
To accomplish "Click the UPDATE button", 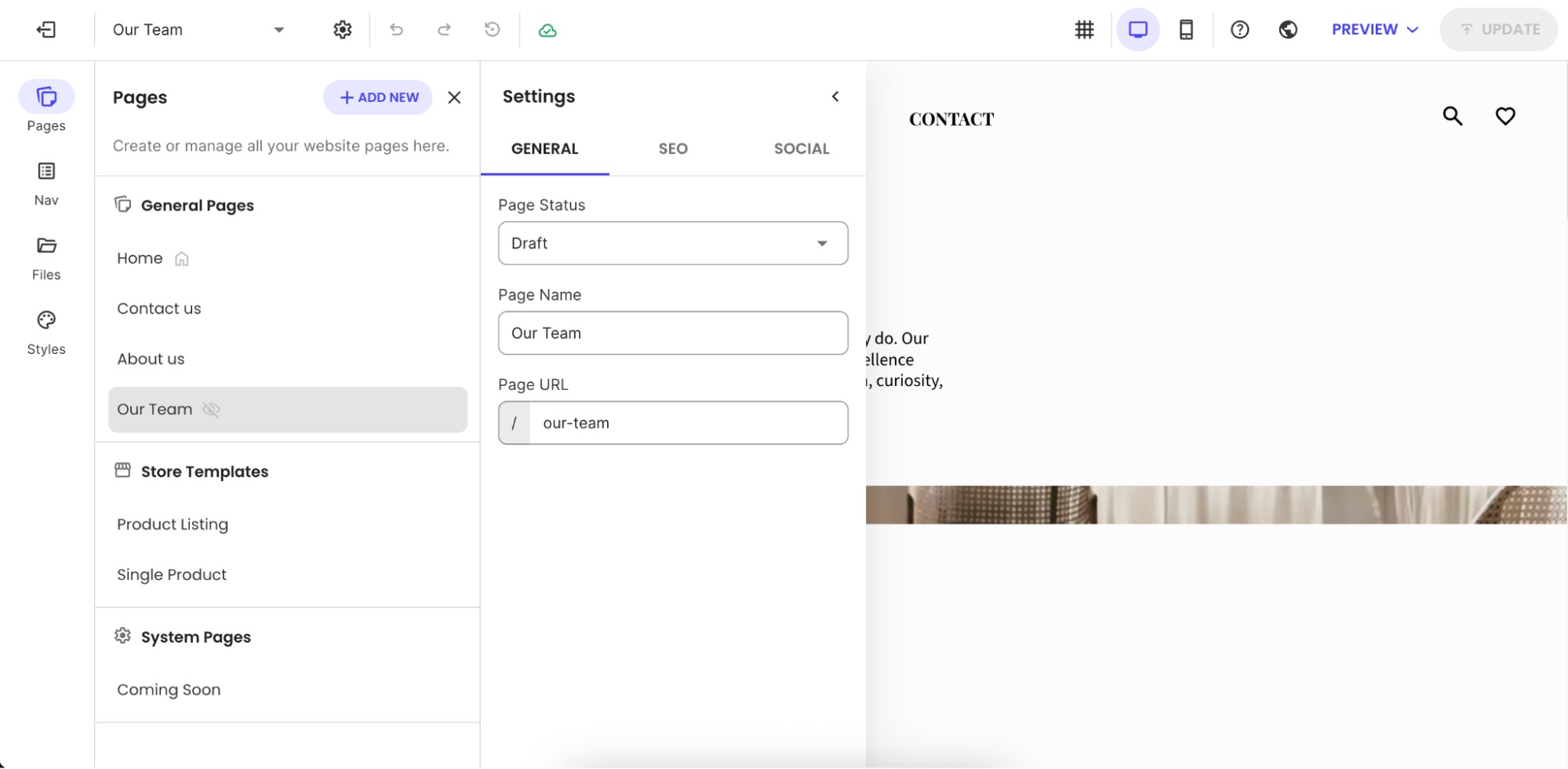I will 1499,30.
